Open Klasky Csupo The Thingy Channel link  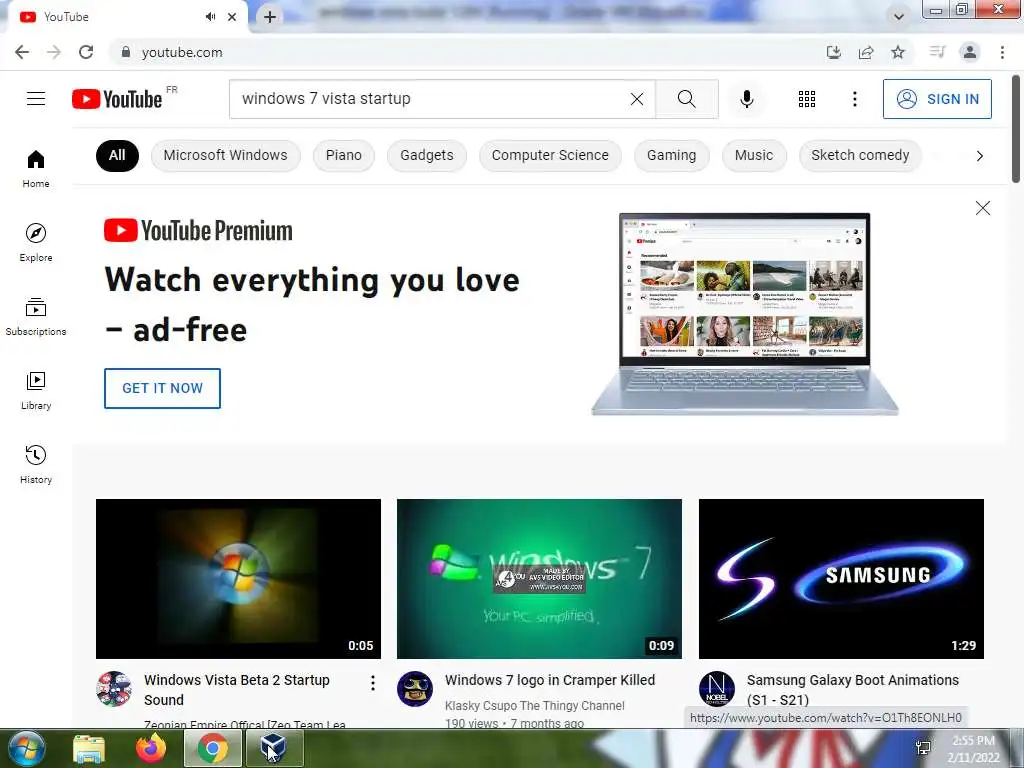pyautogui.click(x=534, y=705)
